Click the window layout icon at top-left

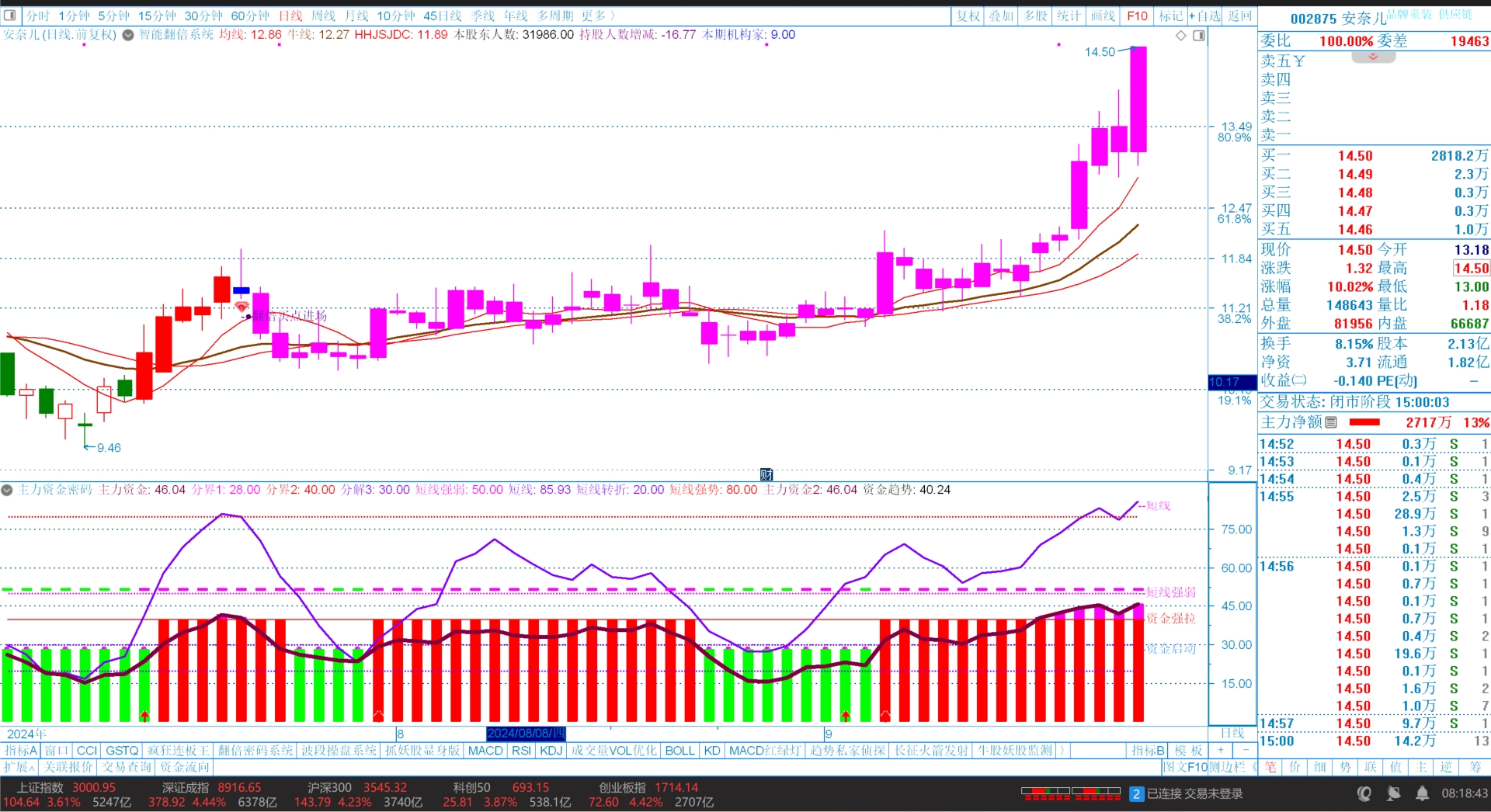10,16
